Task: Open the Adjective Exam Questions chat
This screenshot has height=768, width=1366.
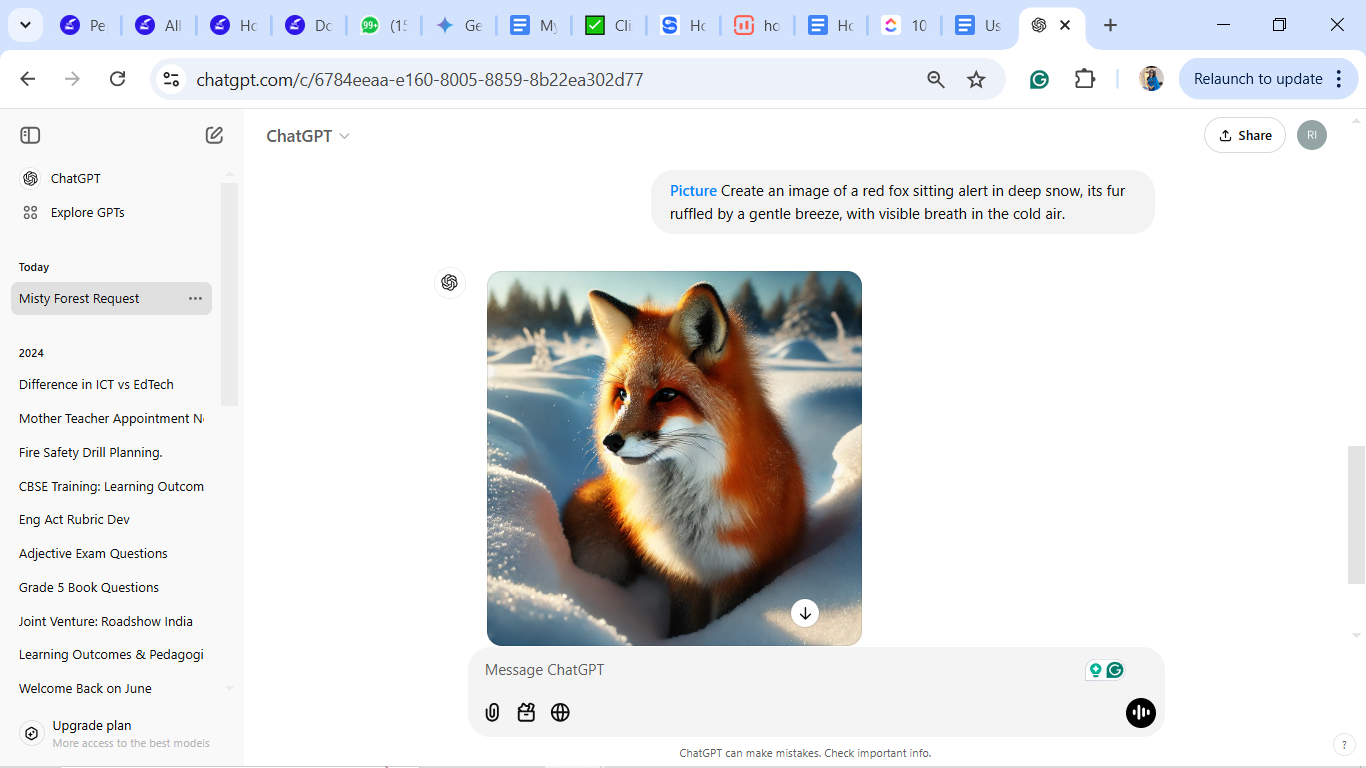Action: [111, 553]
